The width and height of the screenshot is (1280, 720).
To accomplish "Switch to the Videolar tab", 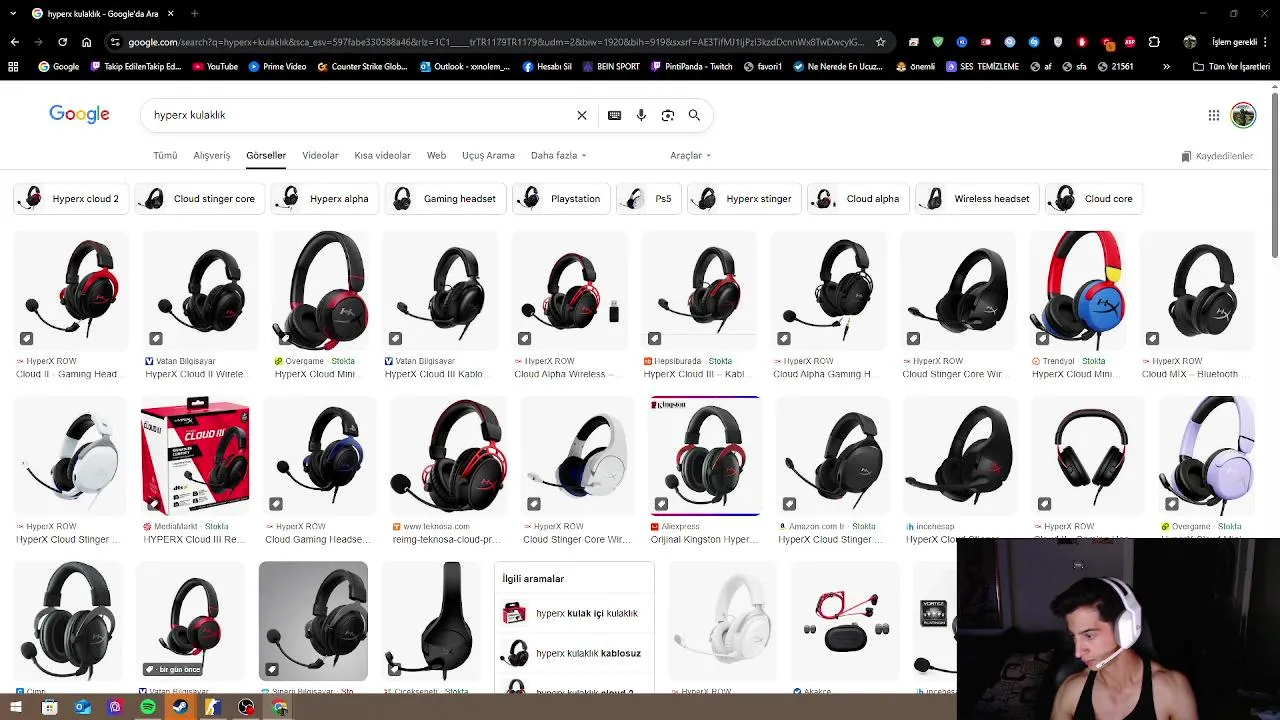I will pos(320,156).
